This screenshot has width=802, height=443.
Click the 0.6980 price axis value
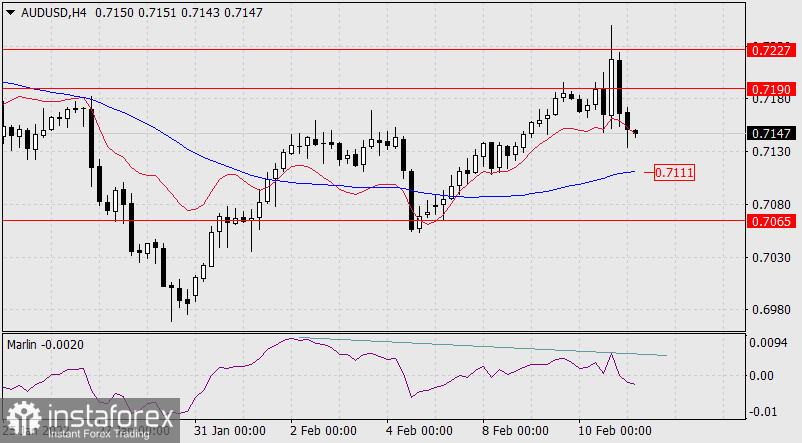coord(770,310)
